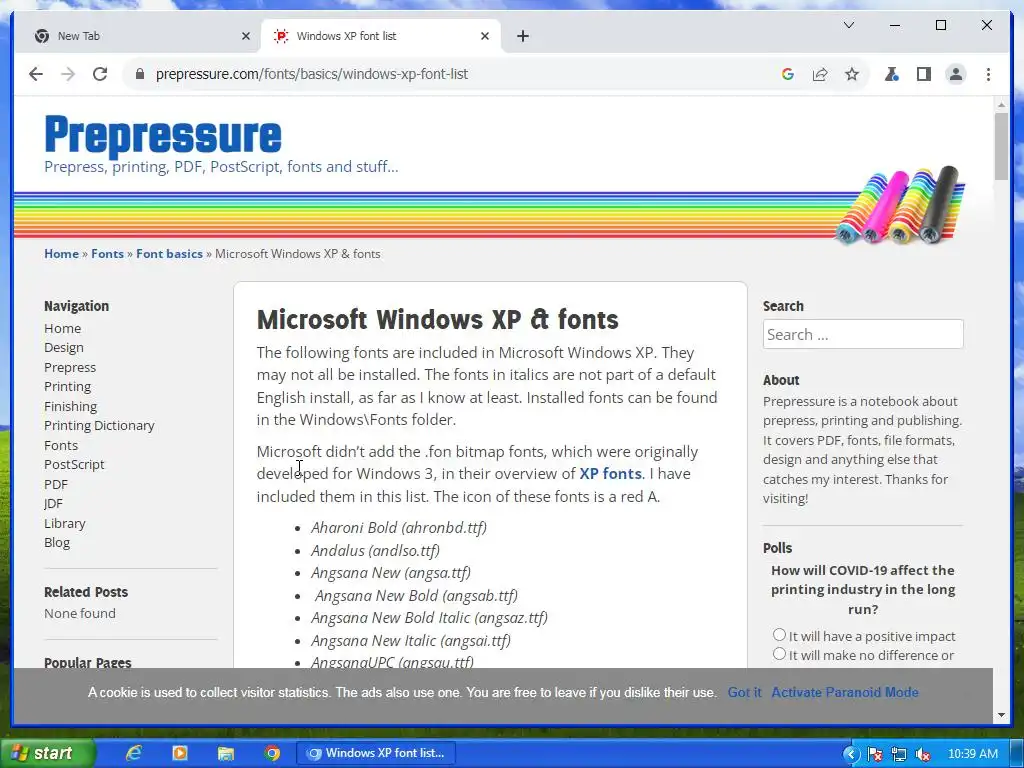Image resolution: width=1024 pixels, height=768 pixels.
Task: Click the scrollbar up arrow
Action: [x=1001, y=104]
